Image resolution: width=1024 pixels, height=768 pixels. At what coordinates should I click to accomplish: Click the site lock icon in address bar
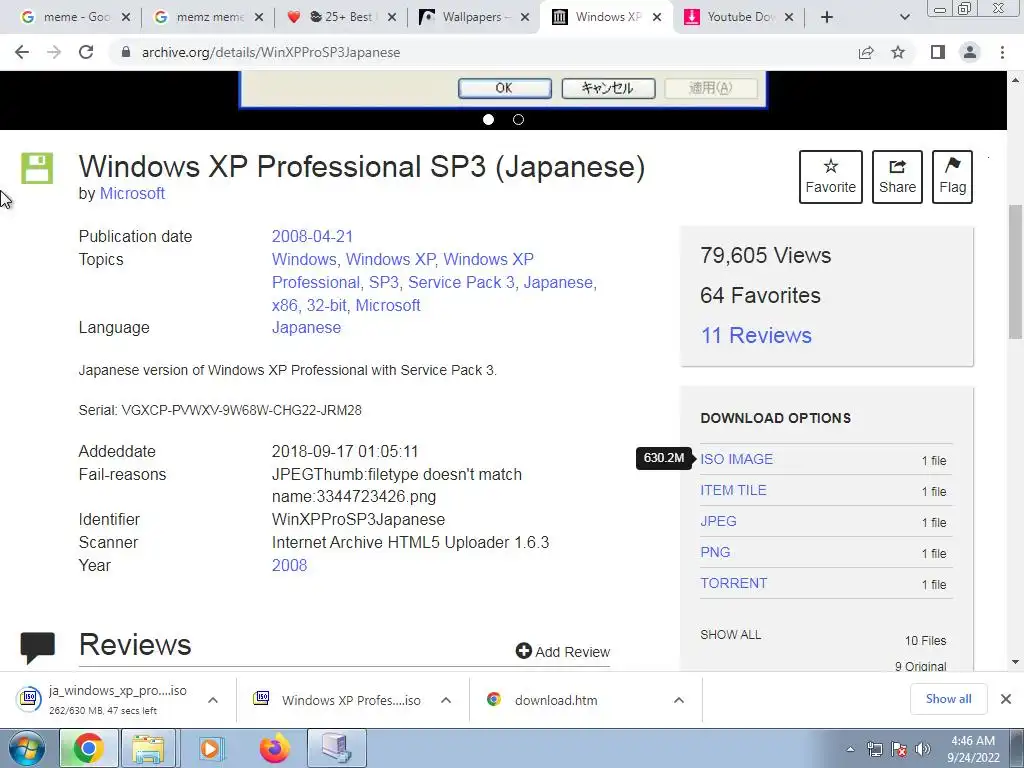[126, 52]
